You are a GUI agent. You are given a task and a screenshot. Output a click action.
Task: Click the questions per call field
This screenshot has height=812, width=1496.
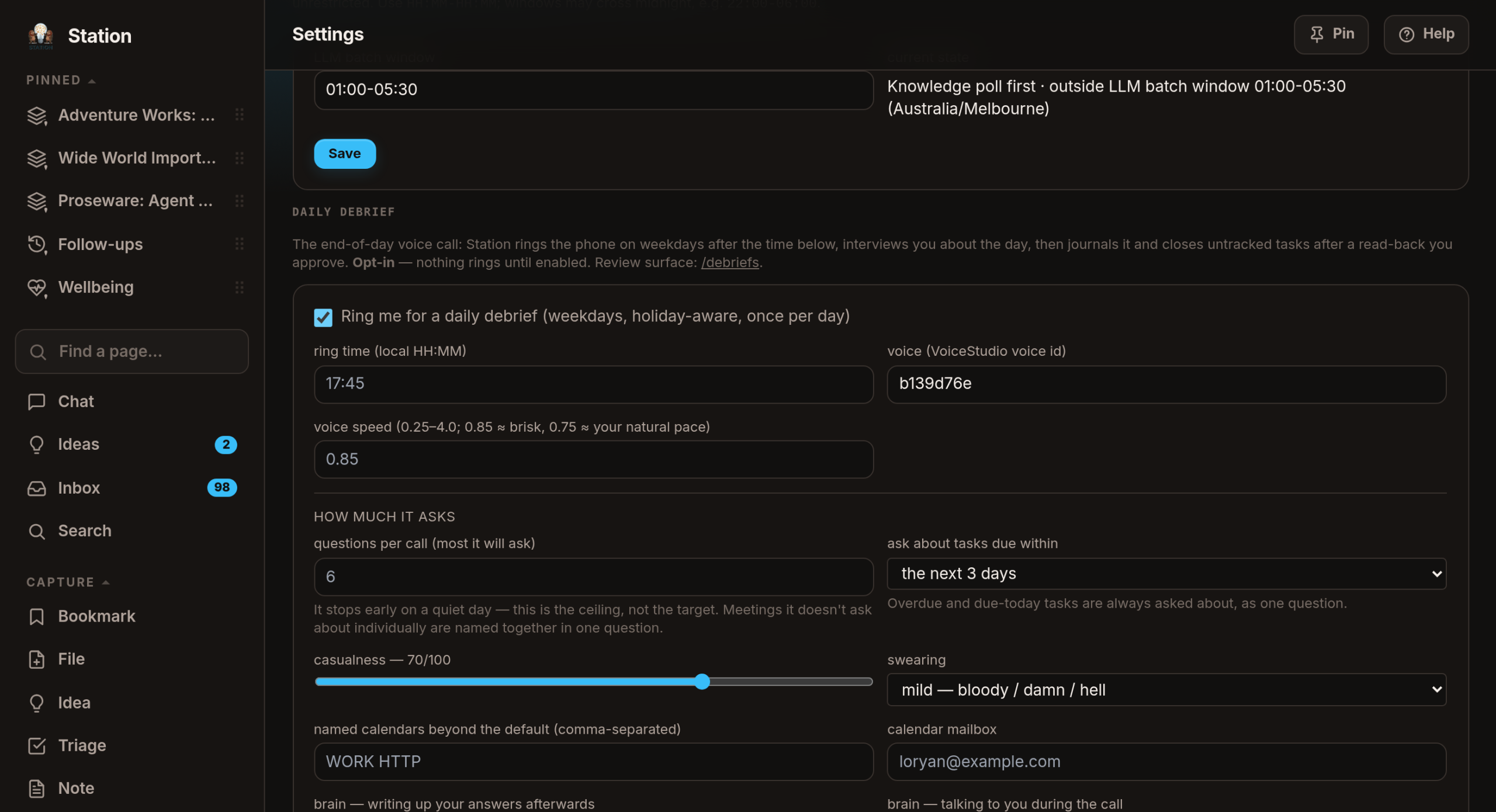(x=594, y=577)
